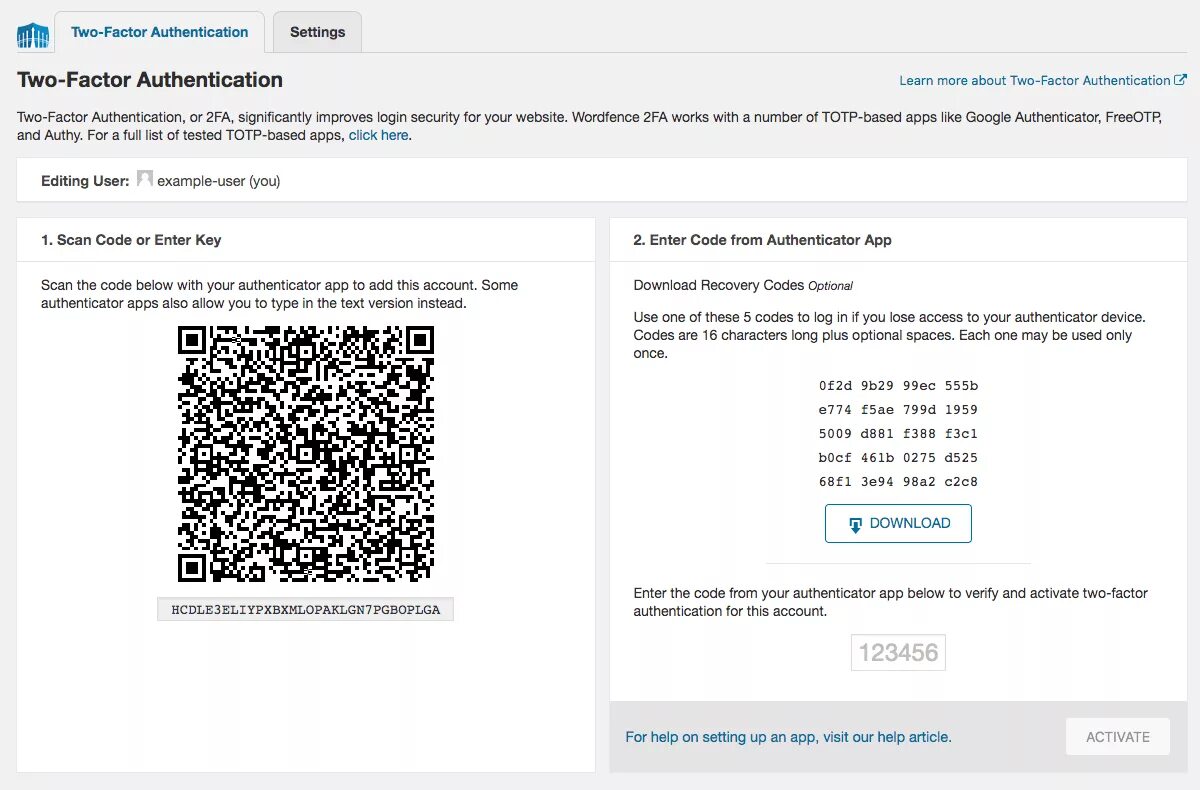Follow the "click here" tested apps link
This screenshot has height=790, width=1200.
pyautogui.click(x=378, y=135)
